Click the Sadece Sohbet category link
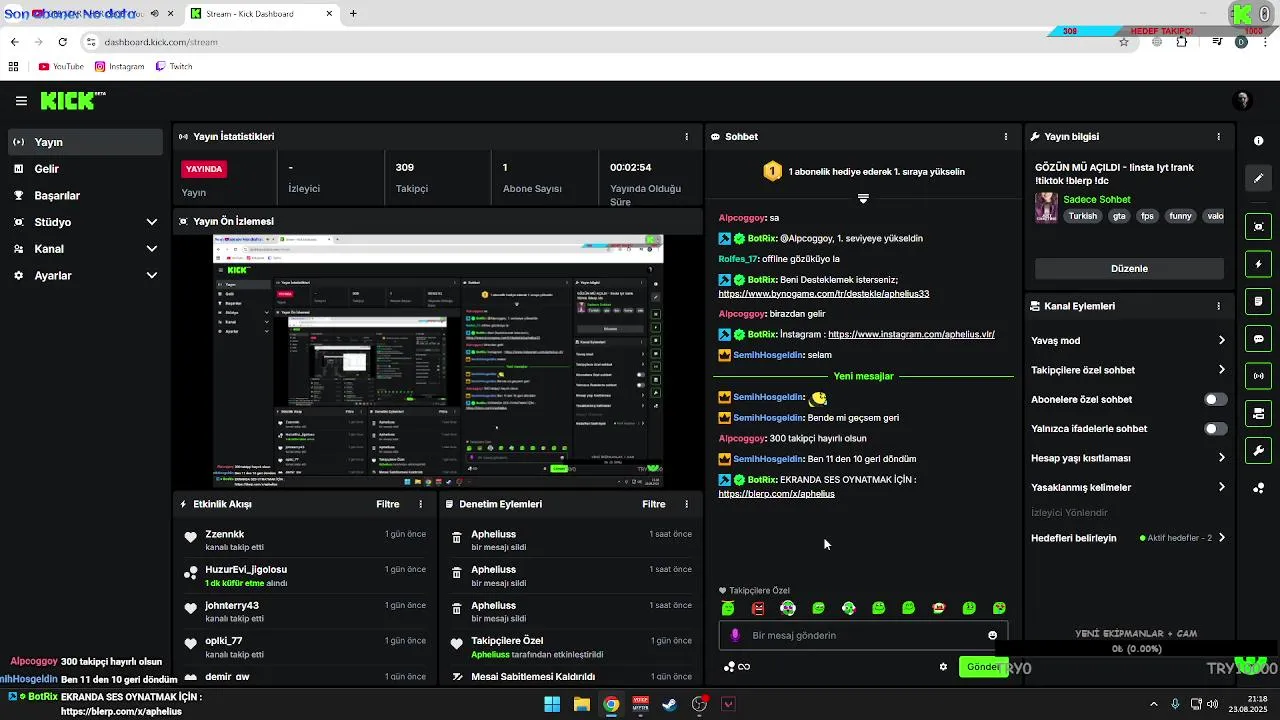This screenshot has width=1280, height=720. 1097,199
